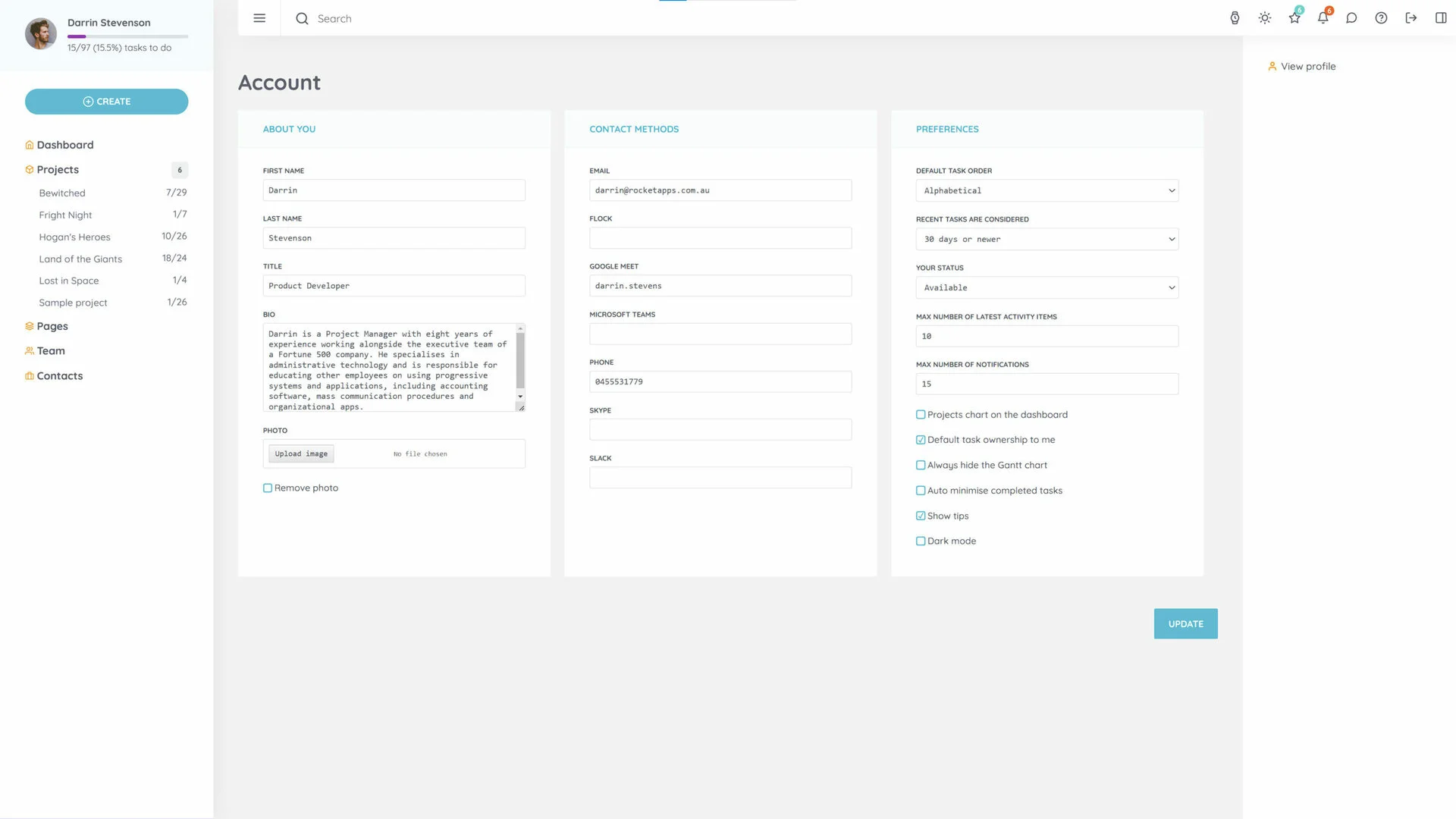
Task: Open Default Task Order dropdown
Action: (x=1046, y=191)
